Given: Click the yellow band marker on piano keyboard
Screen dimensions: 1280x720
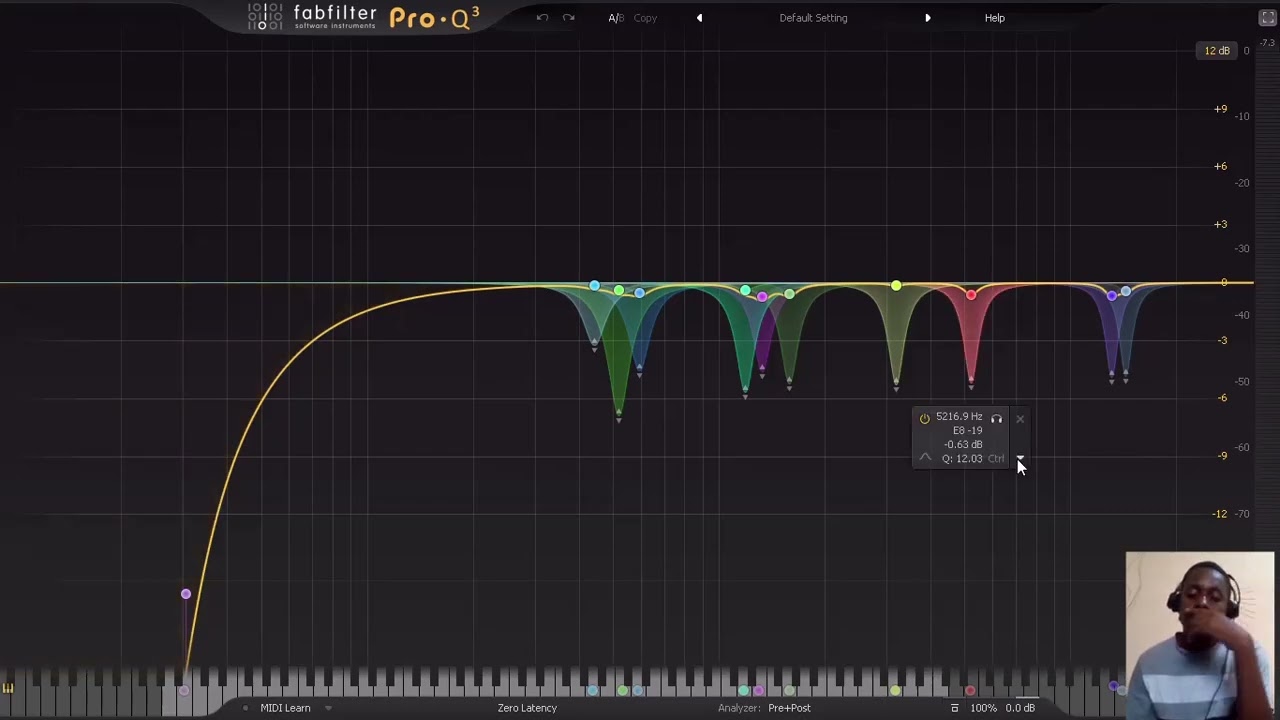Looking at the screenshot, I should point(895,690).
